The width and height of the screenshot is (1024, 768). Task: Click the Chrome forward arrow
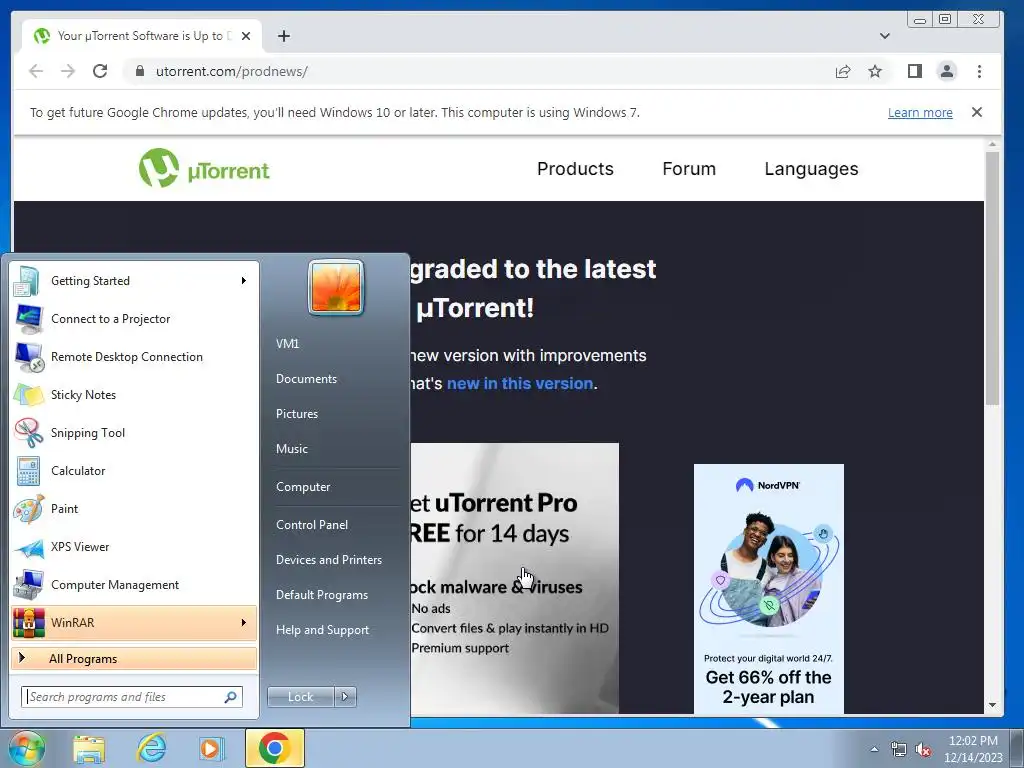[x=68, y=71]
